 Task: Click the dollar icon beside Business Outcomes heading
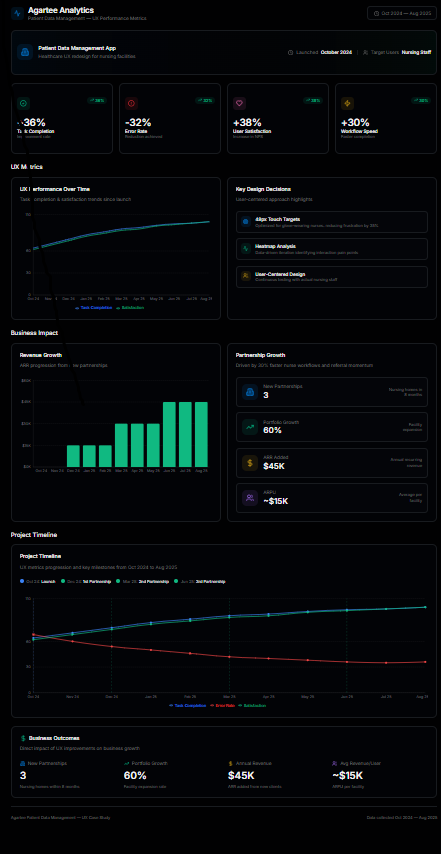23,738
